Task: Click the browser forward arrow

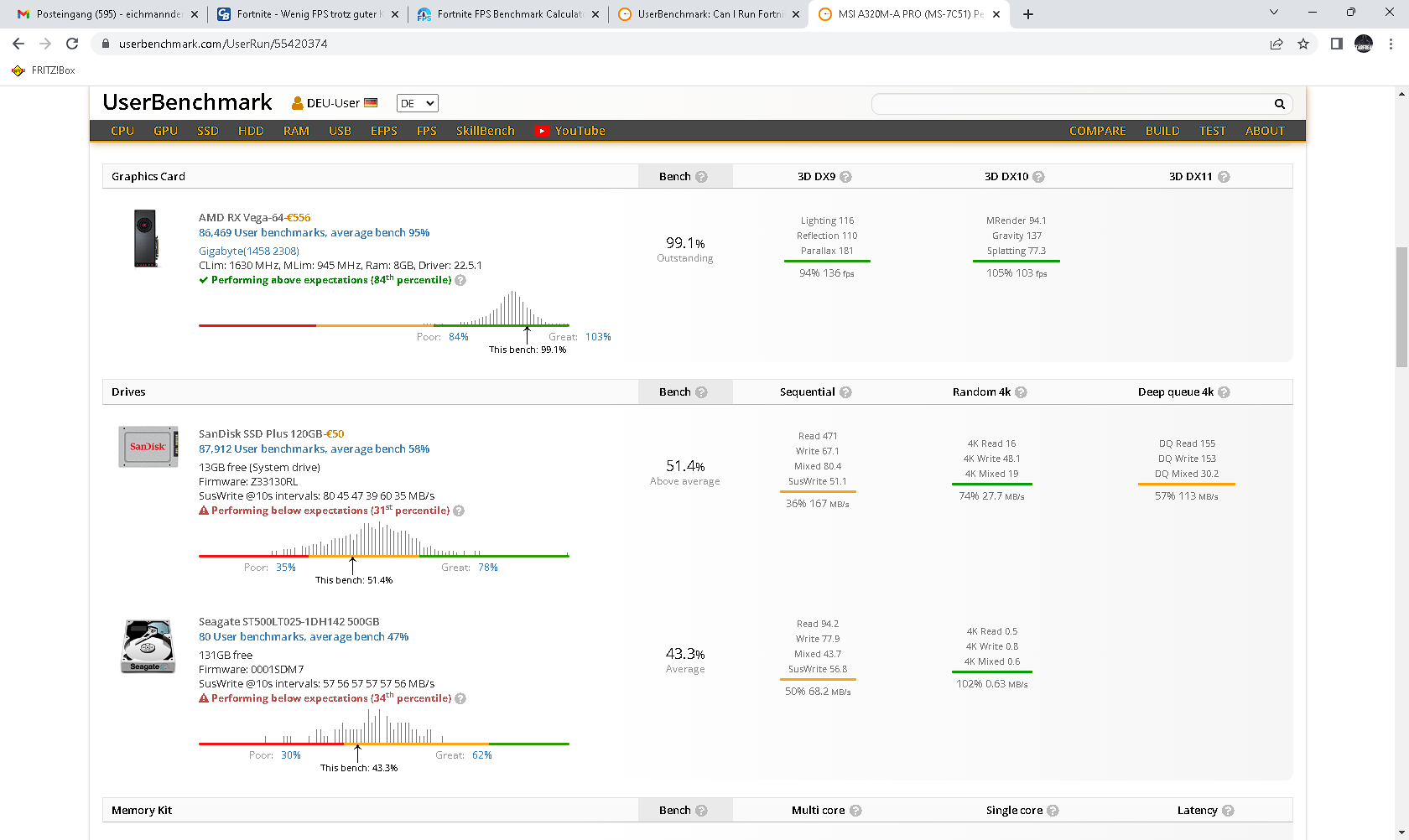Action: pyautogui.click(x=45, y=44)
